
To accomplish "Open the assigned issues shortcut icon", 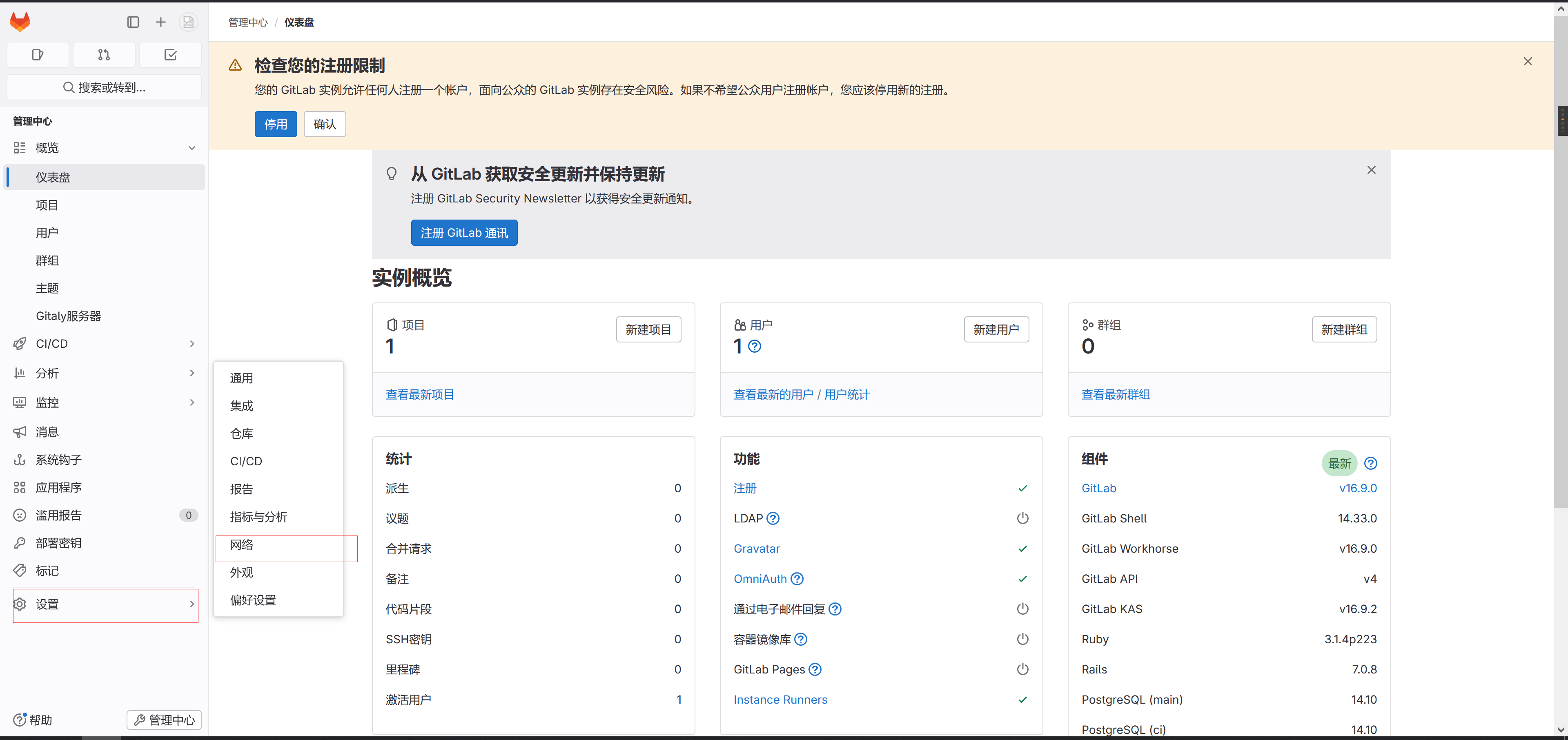I will (x=38, y=55).
